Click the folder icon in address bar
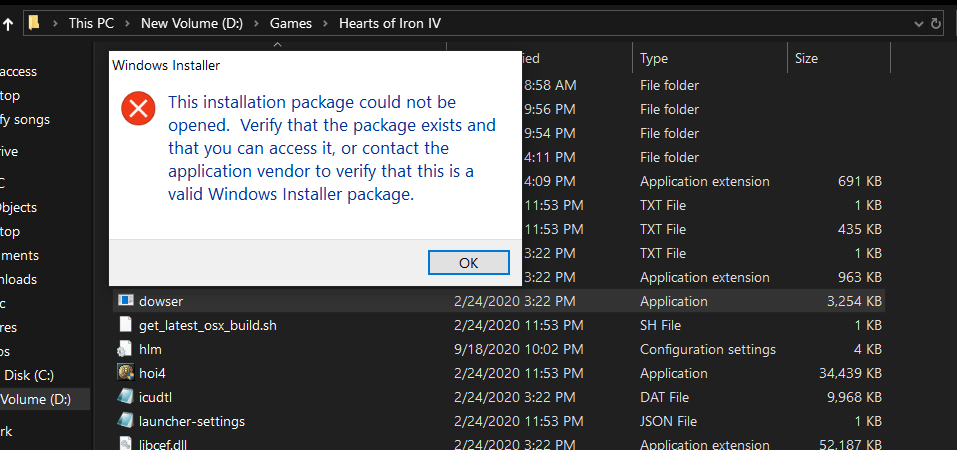 (x=34, y=23)
